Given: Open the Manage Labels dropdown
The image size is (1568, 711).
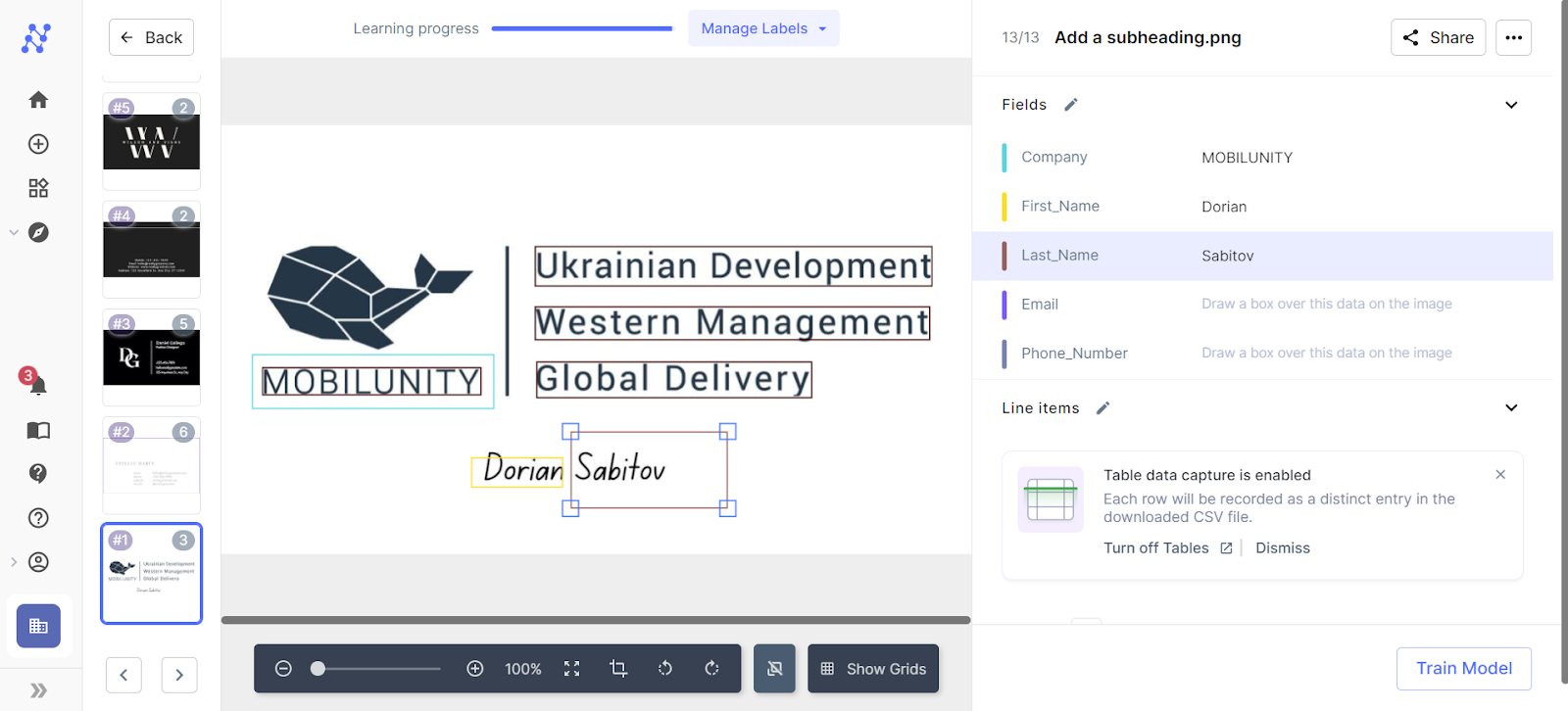Looking at the screenshot, I should click(x=763, y=28).
